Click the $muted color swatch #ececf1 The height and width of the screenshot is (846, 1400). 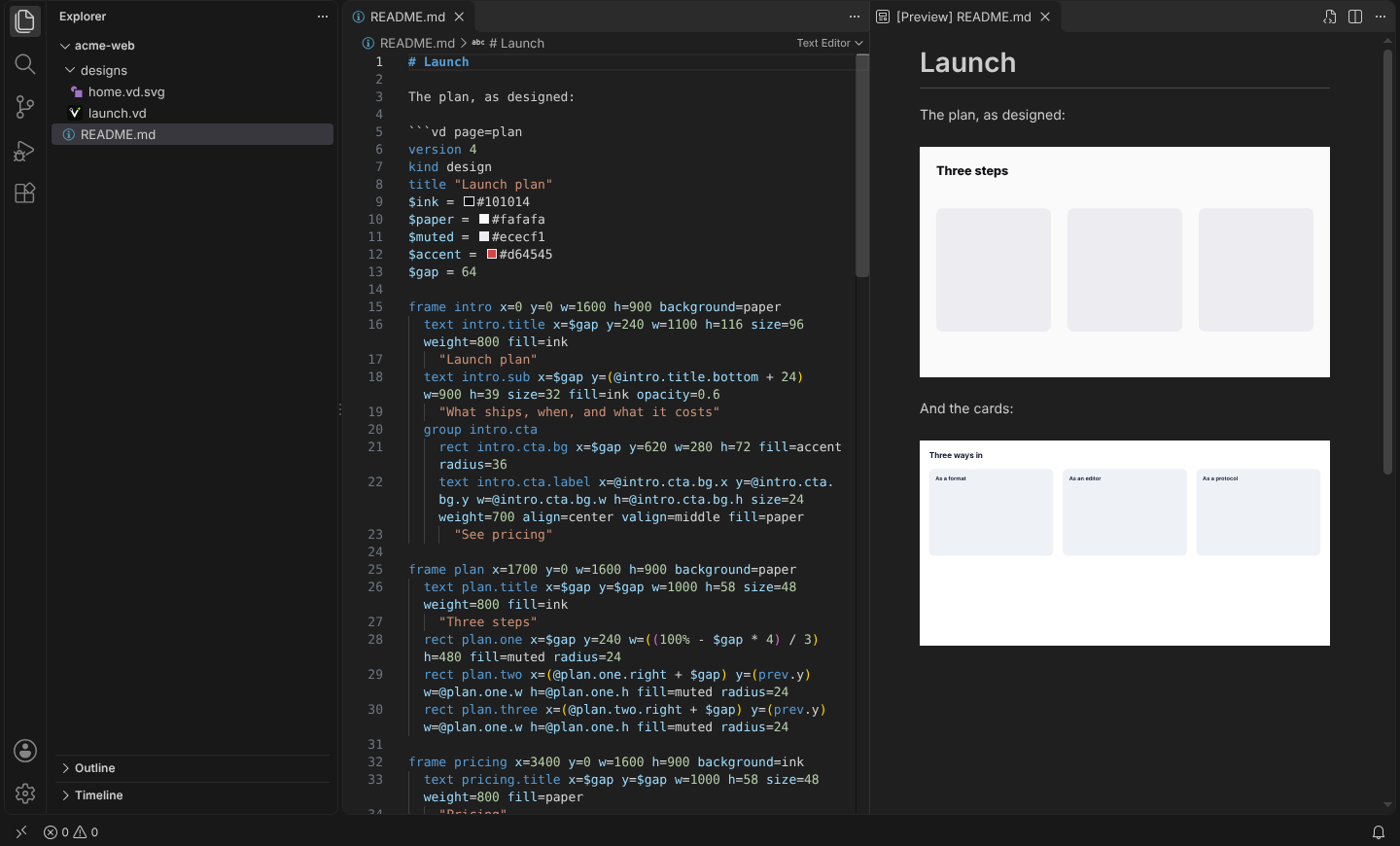484,237
